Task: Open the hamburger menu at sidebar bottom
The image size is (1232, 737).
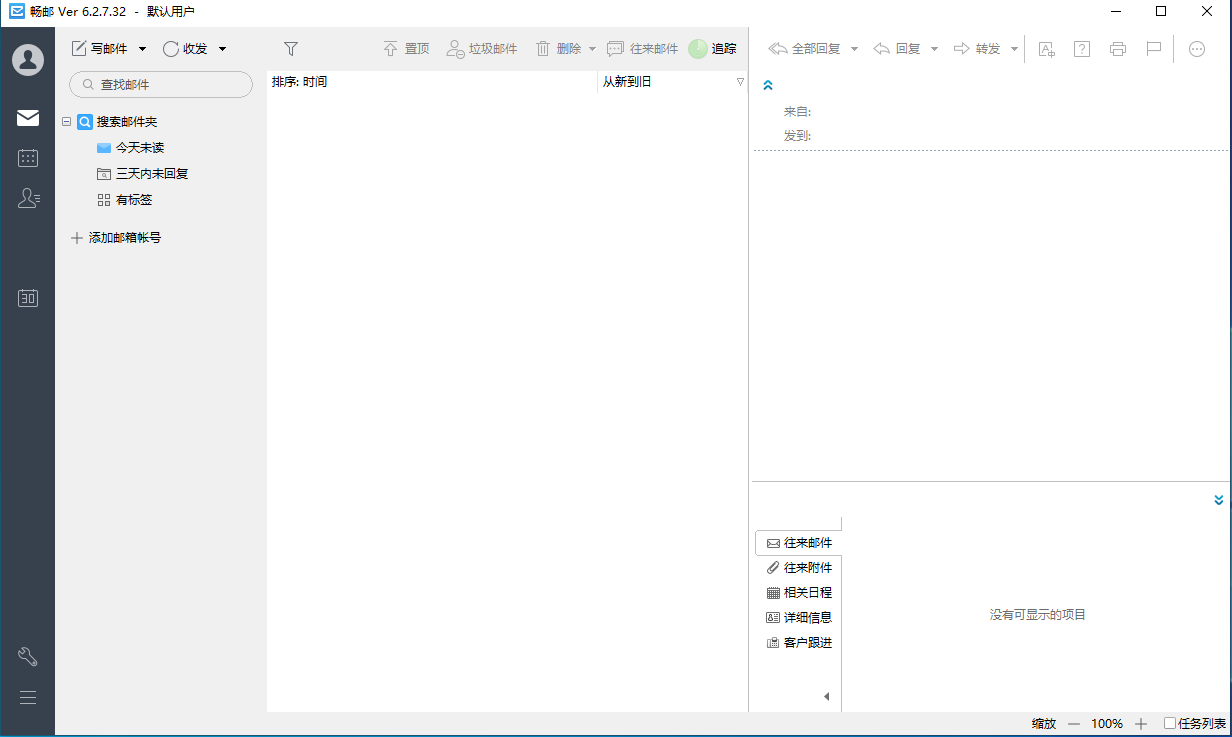Action: point(28,697)
